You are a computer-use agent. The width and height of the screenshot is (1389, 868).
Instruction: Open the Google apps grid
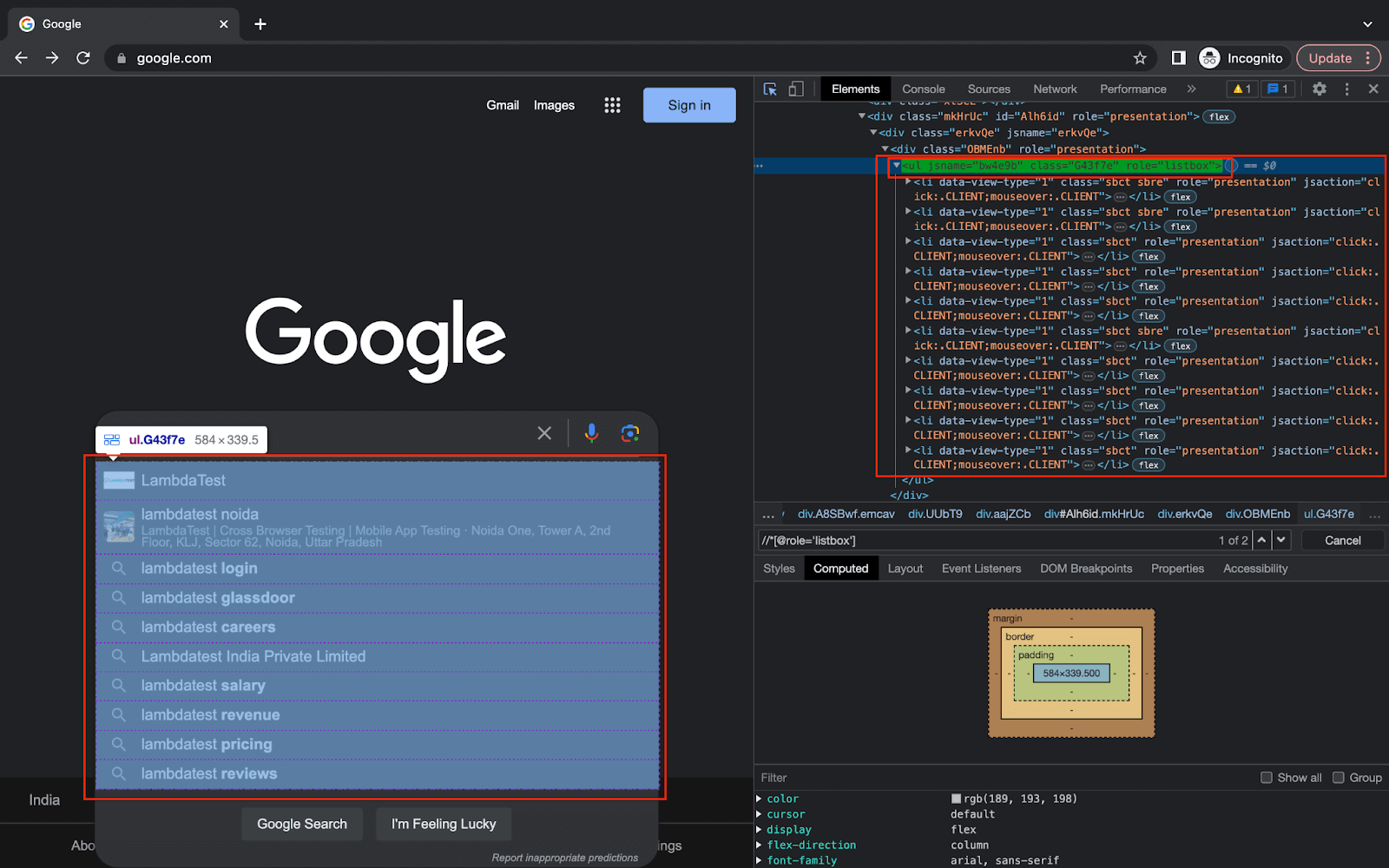[x=612, y=105]
